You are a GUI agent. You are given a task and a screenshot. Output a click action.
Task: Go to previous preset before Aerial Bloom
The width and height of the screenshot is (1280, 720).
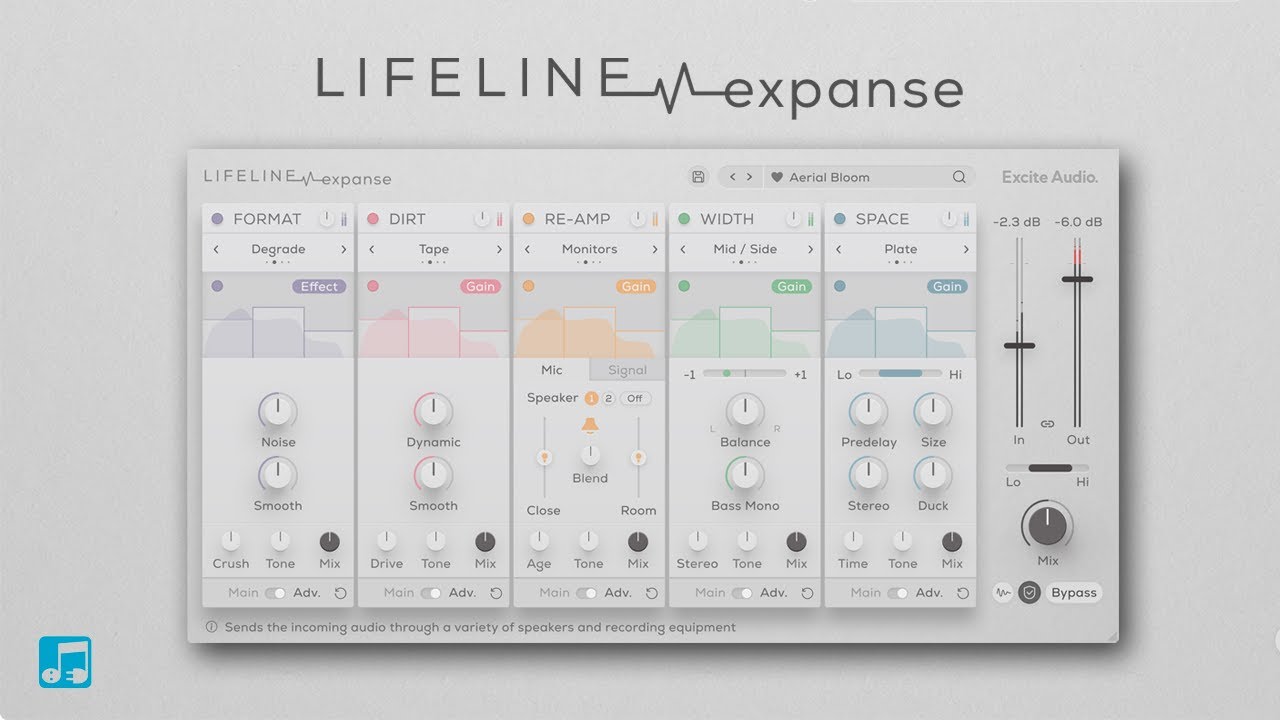click(732, 177)
